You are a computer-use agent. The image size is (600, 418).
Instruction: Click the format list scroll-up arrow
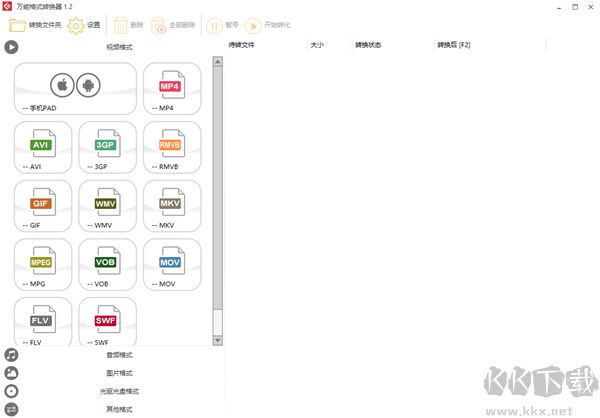click(218, 61)
